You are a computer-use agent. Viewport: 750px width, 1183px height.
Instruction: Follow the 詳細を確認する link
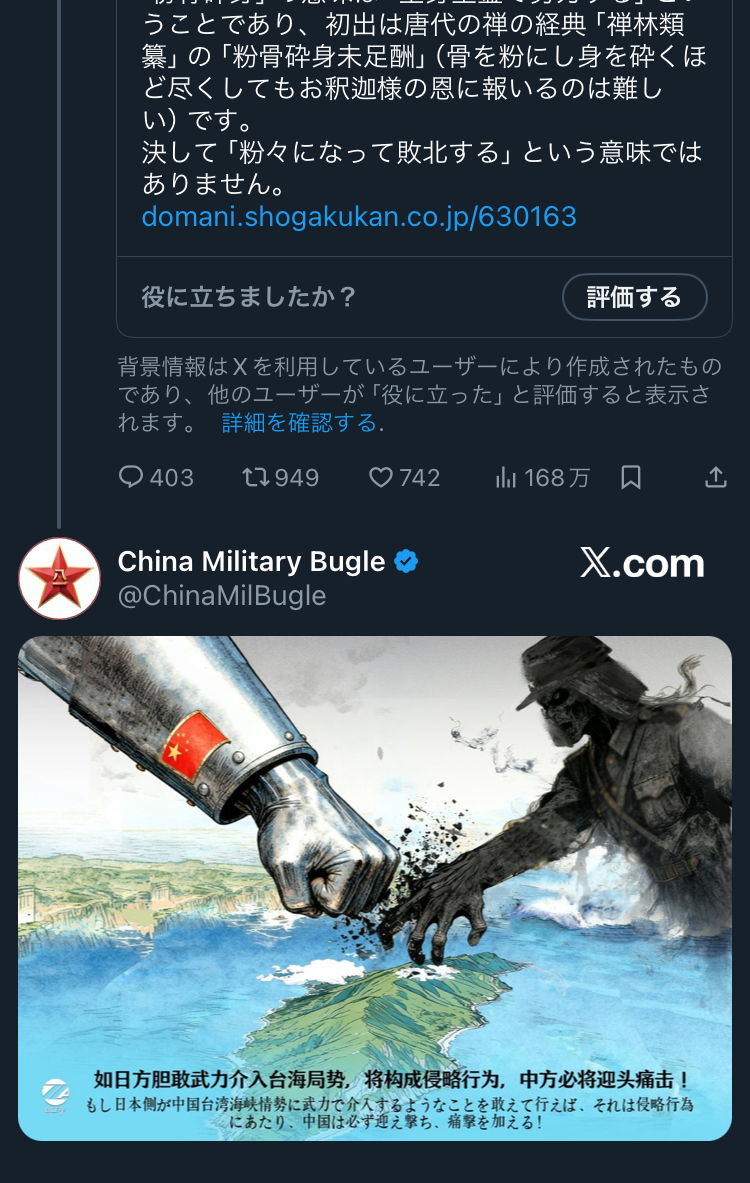point(303,422)
